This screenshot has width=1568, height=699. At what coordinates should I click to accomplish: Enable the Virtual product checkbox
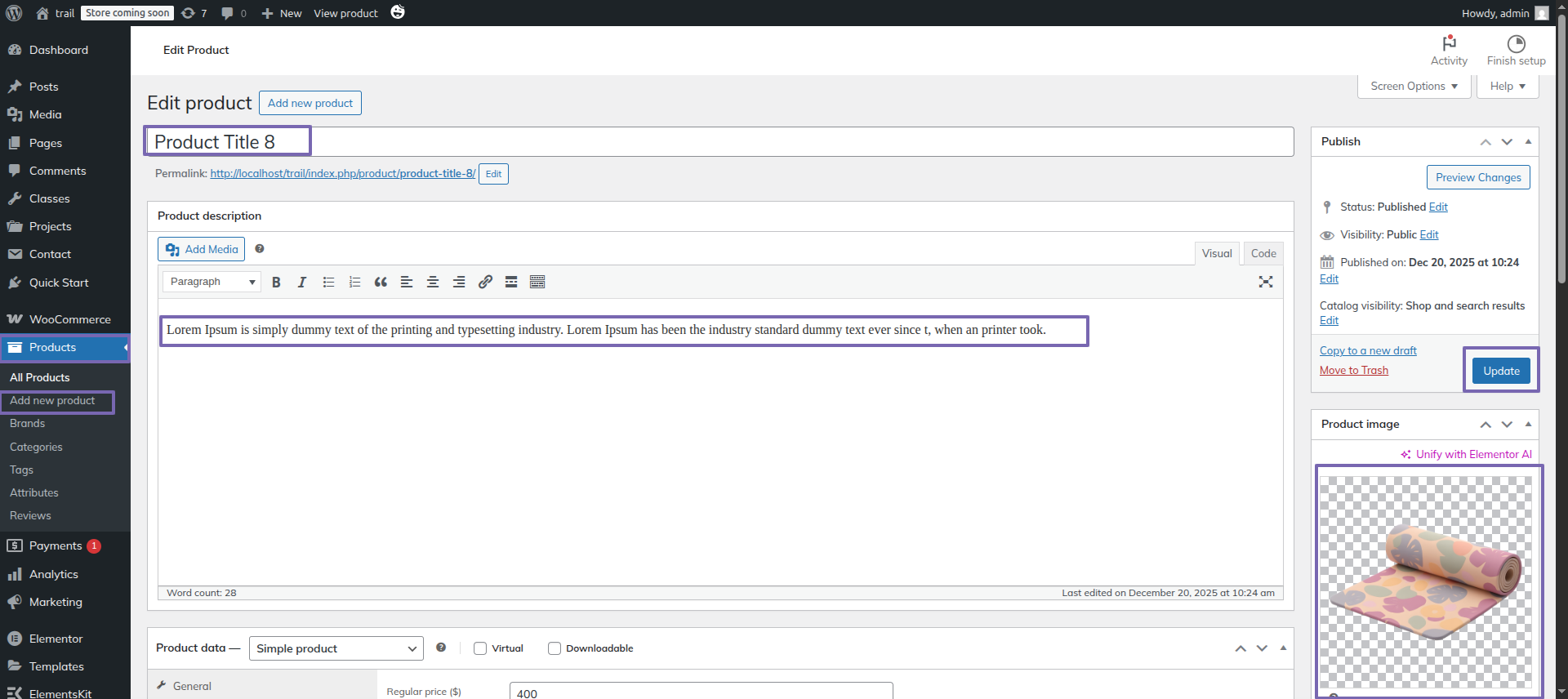(480, 648)
